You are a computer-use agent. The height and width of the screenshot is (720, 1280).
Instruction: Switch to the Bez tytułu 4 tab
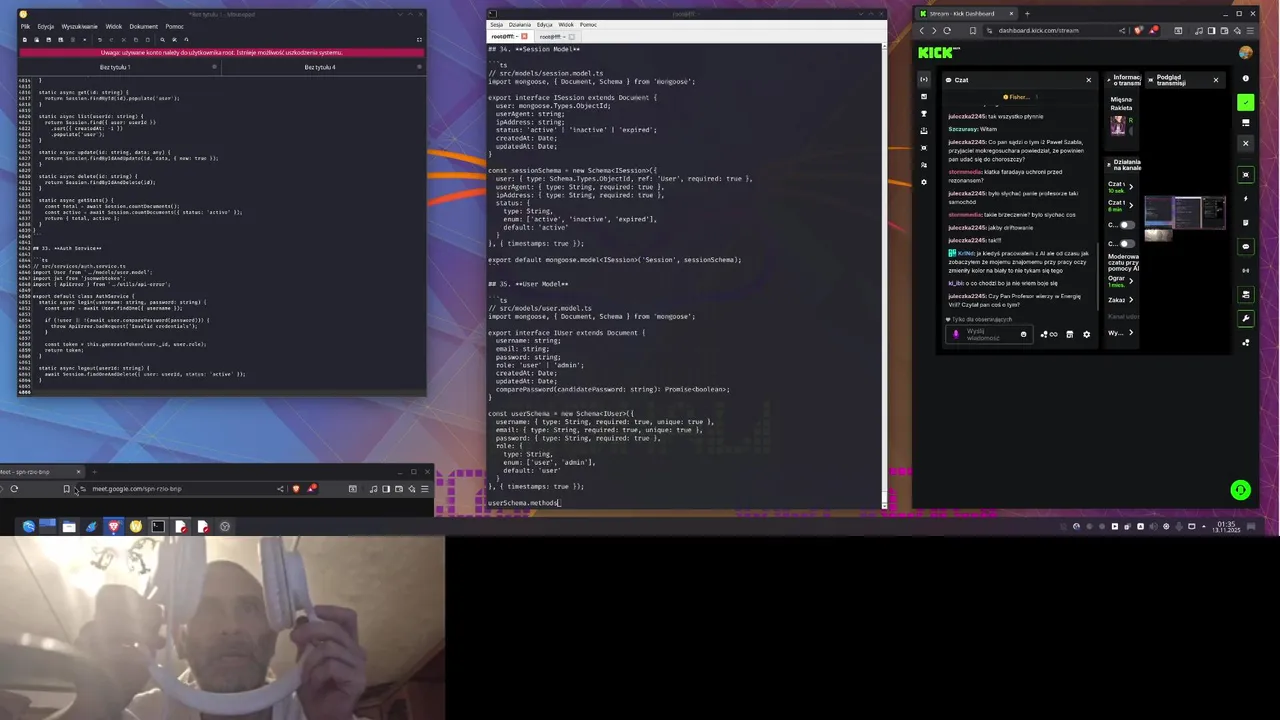[x=320, y=67]
